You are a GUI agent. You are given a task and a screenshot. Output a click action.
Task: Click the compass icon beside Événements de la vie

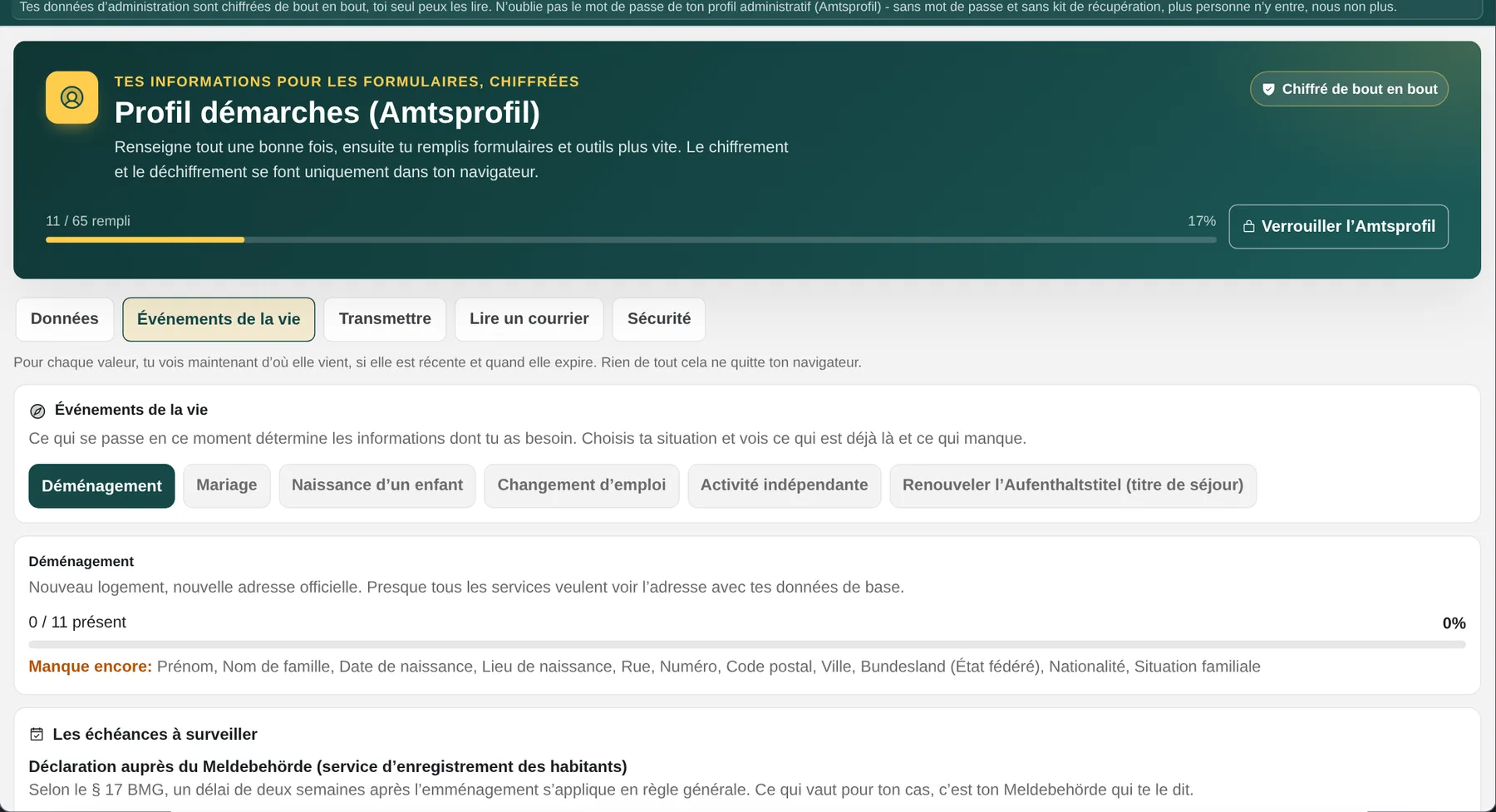[x=37, y=411]
